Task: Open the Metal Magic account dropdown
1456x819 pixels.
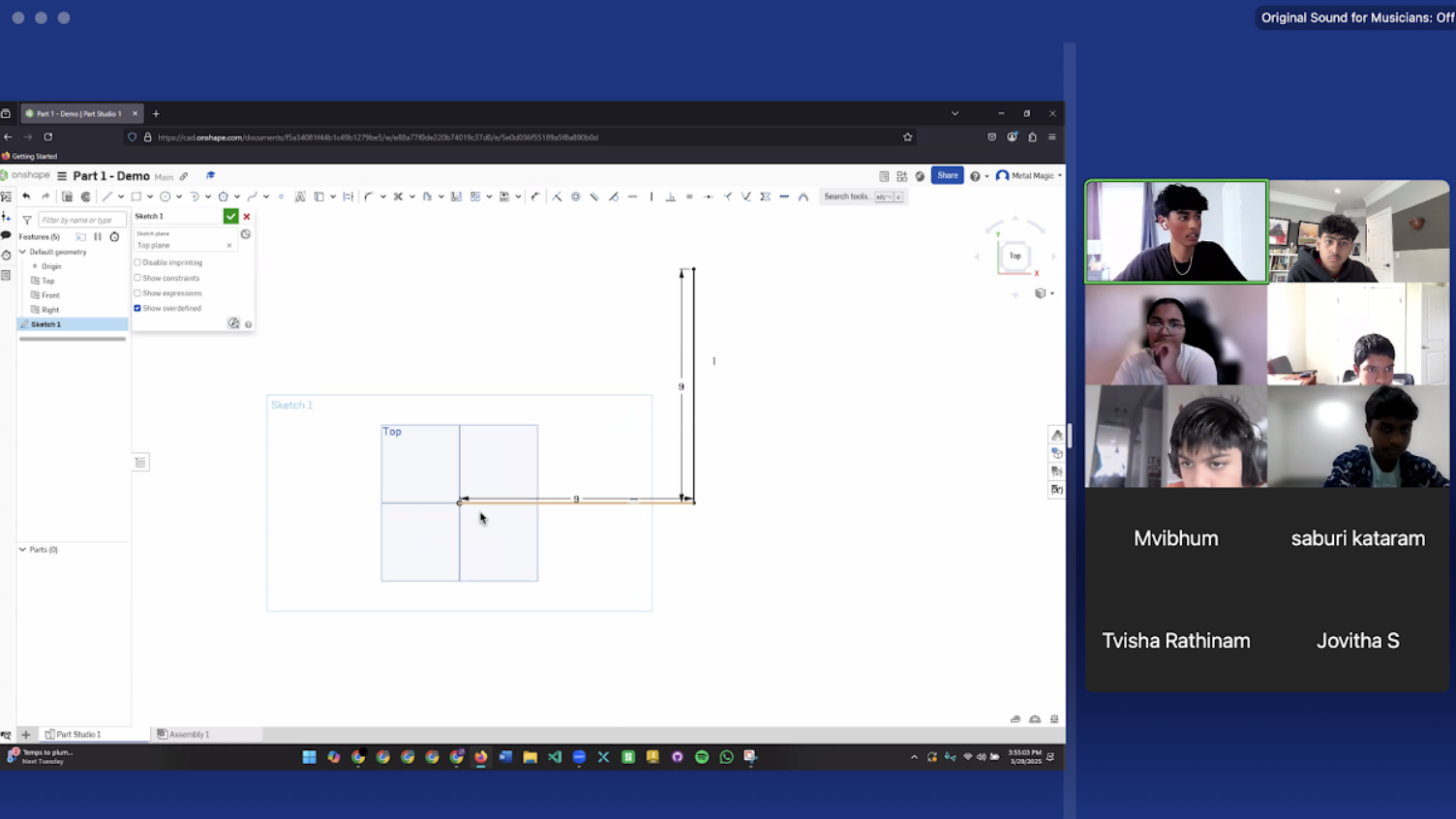Action: pos(1029,176)
